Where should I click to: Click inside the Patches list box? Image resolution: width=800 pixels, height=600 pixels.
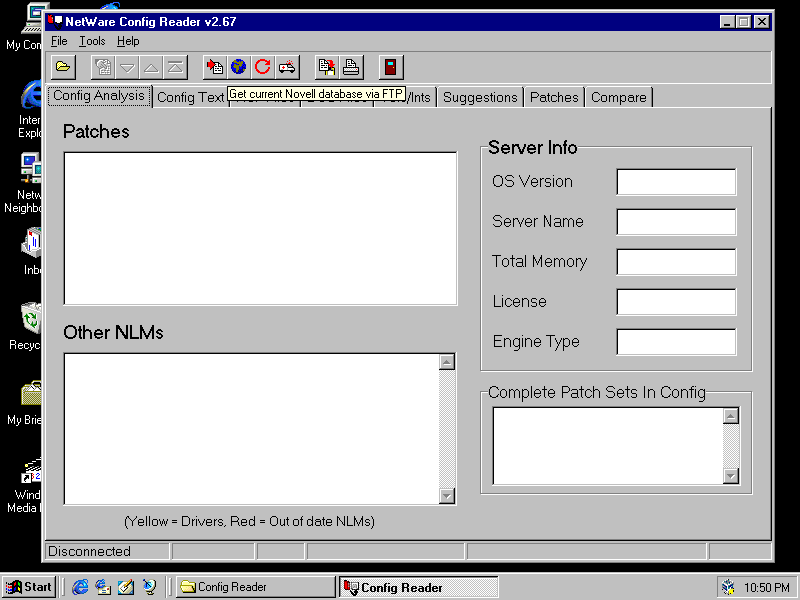260,229
